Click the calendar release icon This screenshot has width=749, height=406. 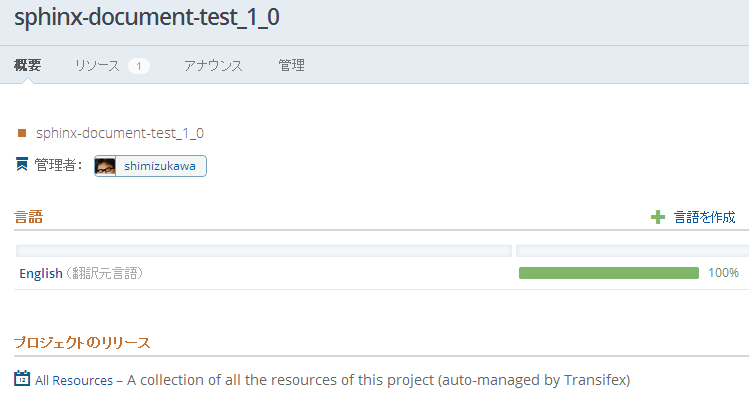point(22,378)
